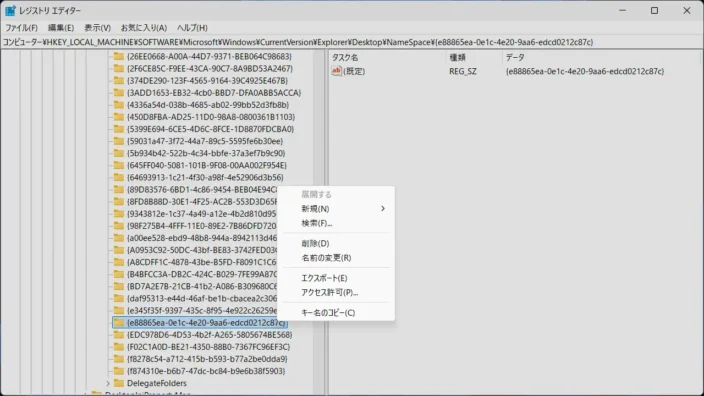Click folder icon of {4336a54d-038b-4685-ab02-99bb52d3fb8b}
The width and height of the screenshot is (704, 396).
(x=119, y=105)
